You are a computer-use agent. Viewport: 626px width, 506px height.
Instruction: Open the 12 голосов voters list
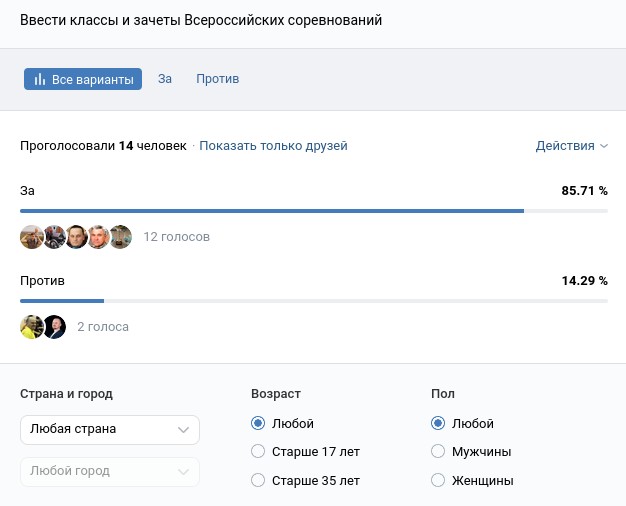coord(177,237)
